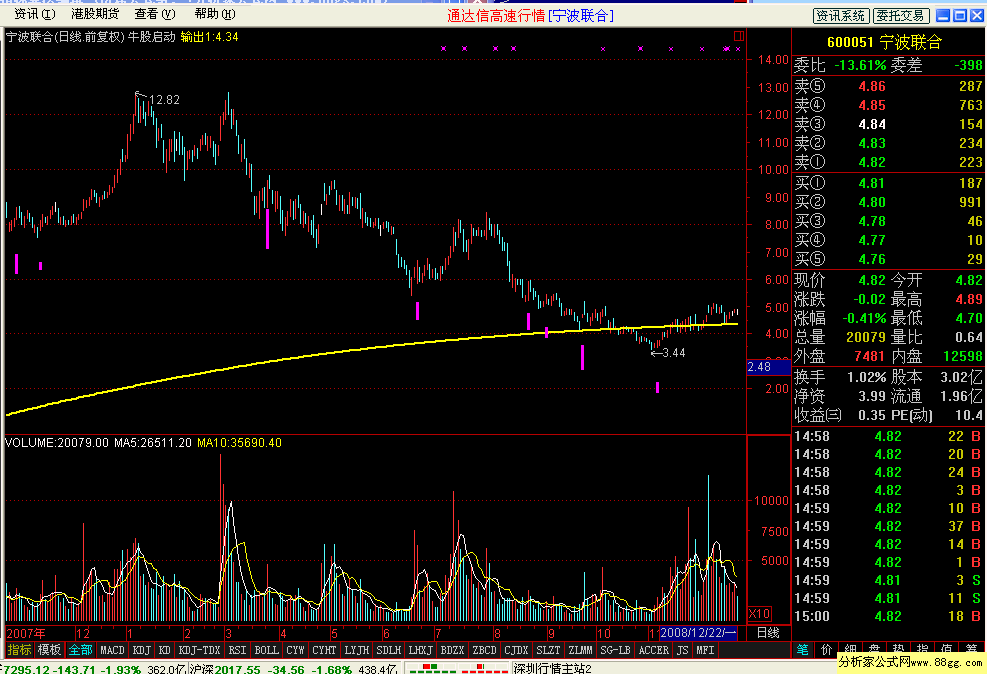Click the 3.44 low price label

(674, 353)
